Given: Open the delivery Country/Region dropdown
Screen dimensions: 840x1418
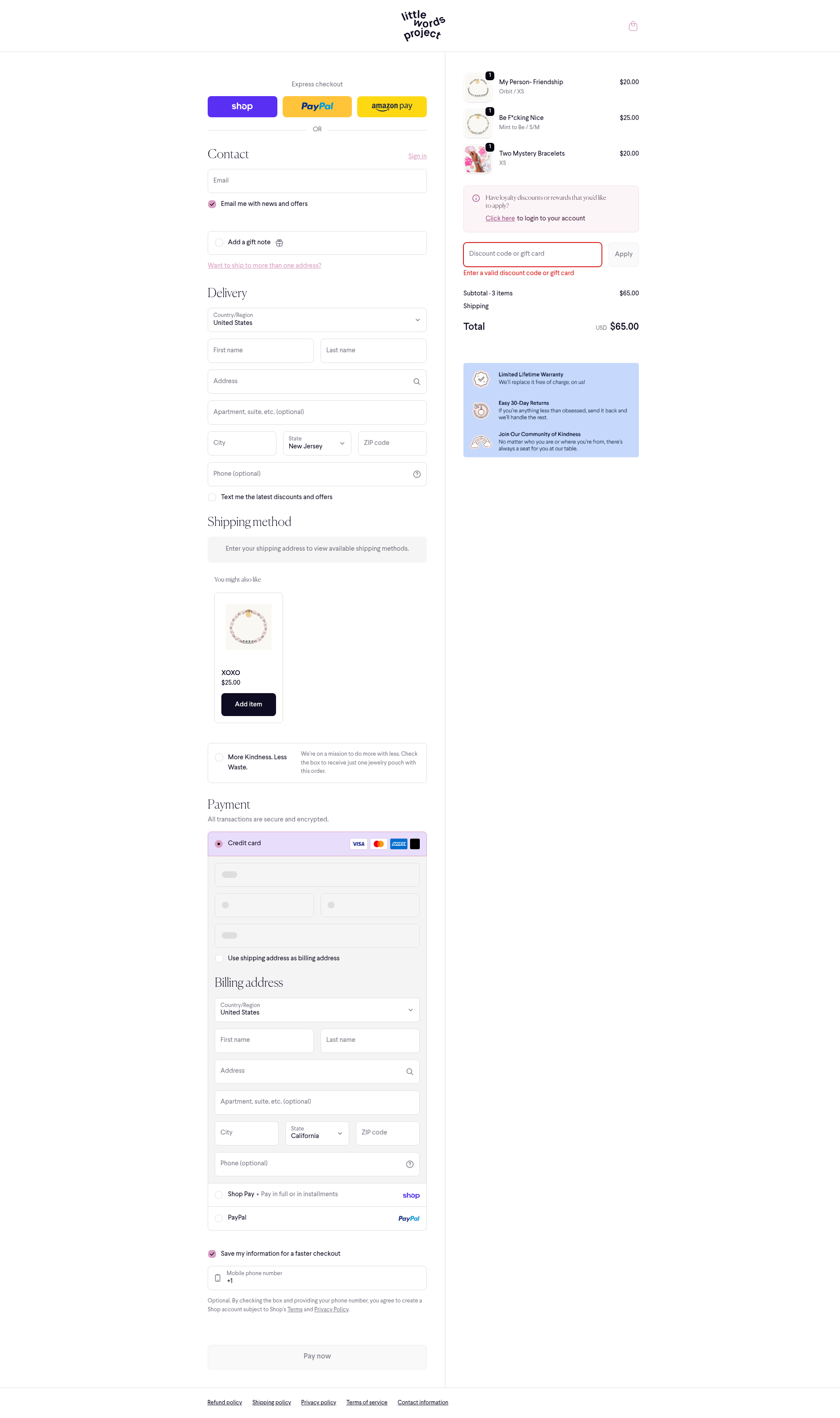Looking at the screenshot, I should [317, 320].
